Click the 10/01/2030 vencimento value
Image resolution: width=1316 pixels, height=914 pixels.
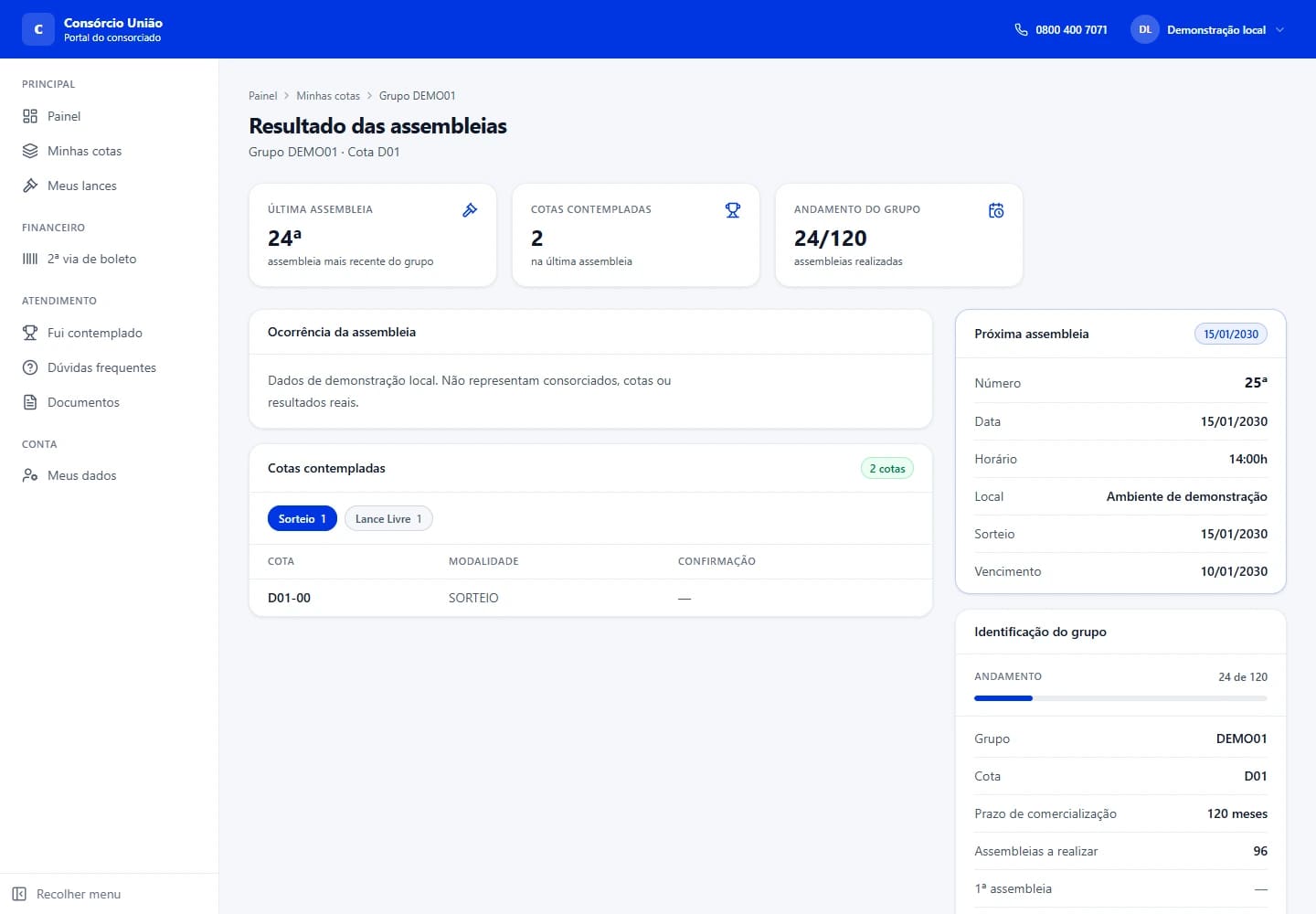click(x=1234, y=571)
